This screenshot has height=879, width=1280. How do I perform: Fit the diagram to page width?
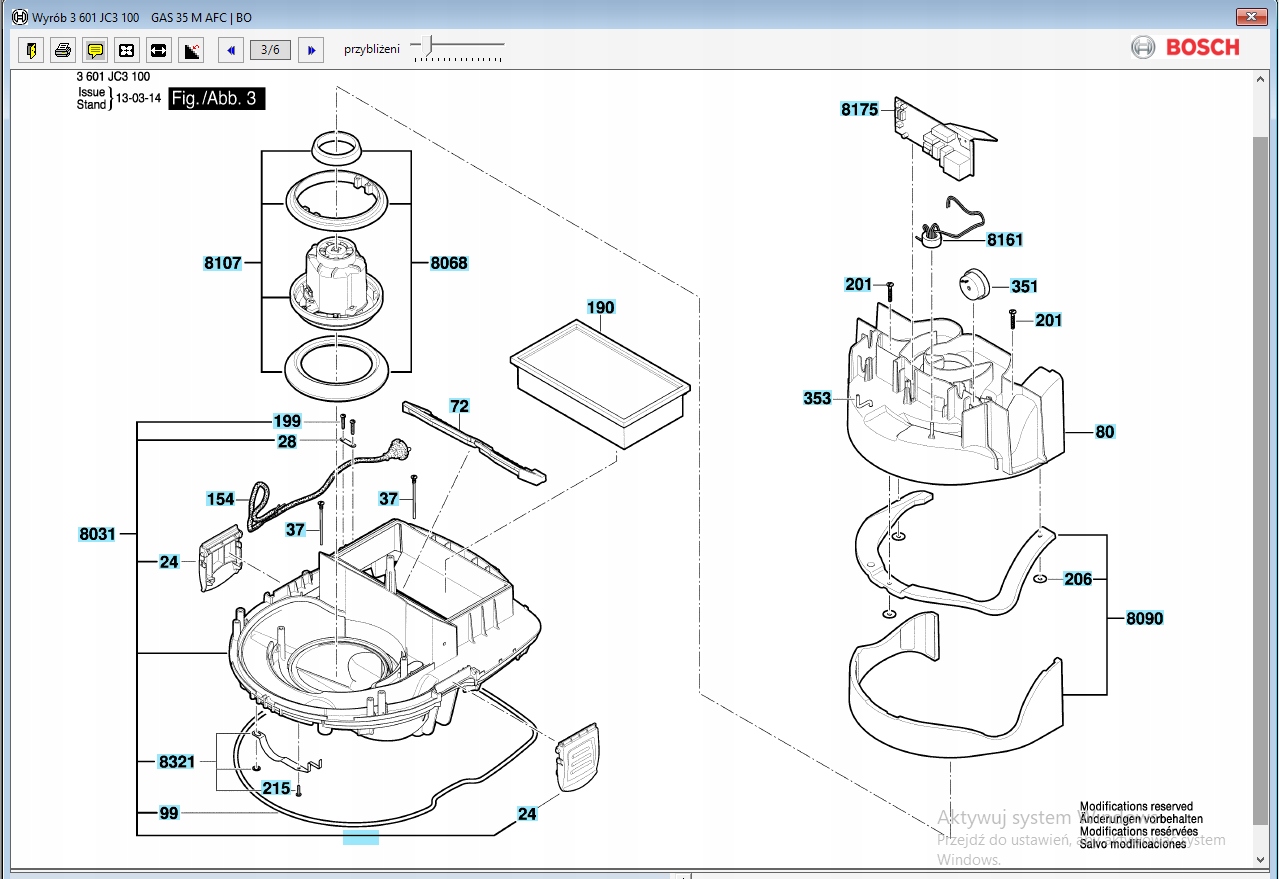coord(159,50)
